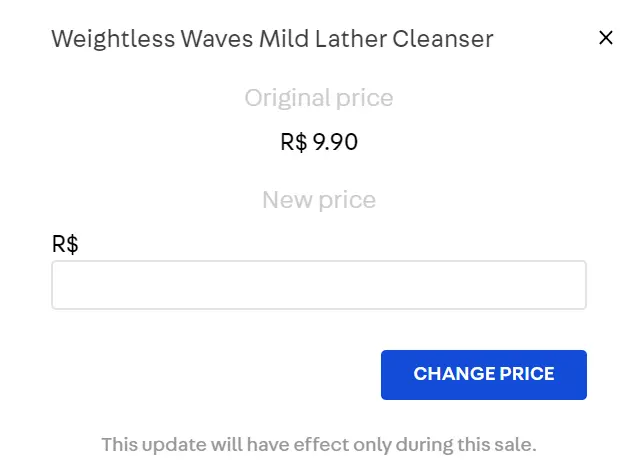Screen dimensions: 637x476
Task: Click the sale-only update notice text
Action: [318, 443]
